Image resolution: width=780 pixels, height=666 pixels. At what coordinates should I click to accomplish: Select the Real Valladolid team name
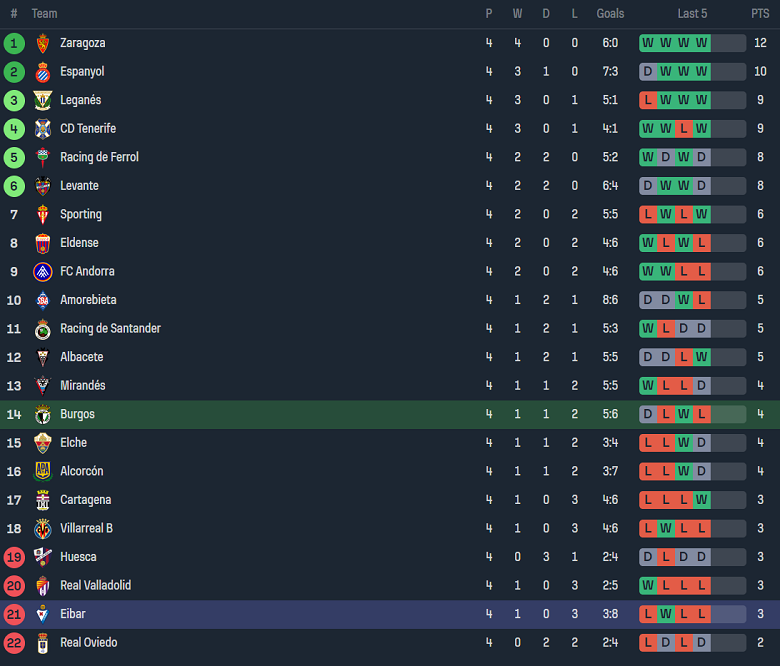tap(95, 585)
